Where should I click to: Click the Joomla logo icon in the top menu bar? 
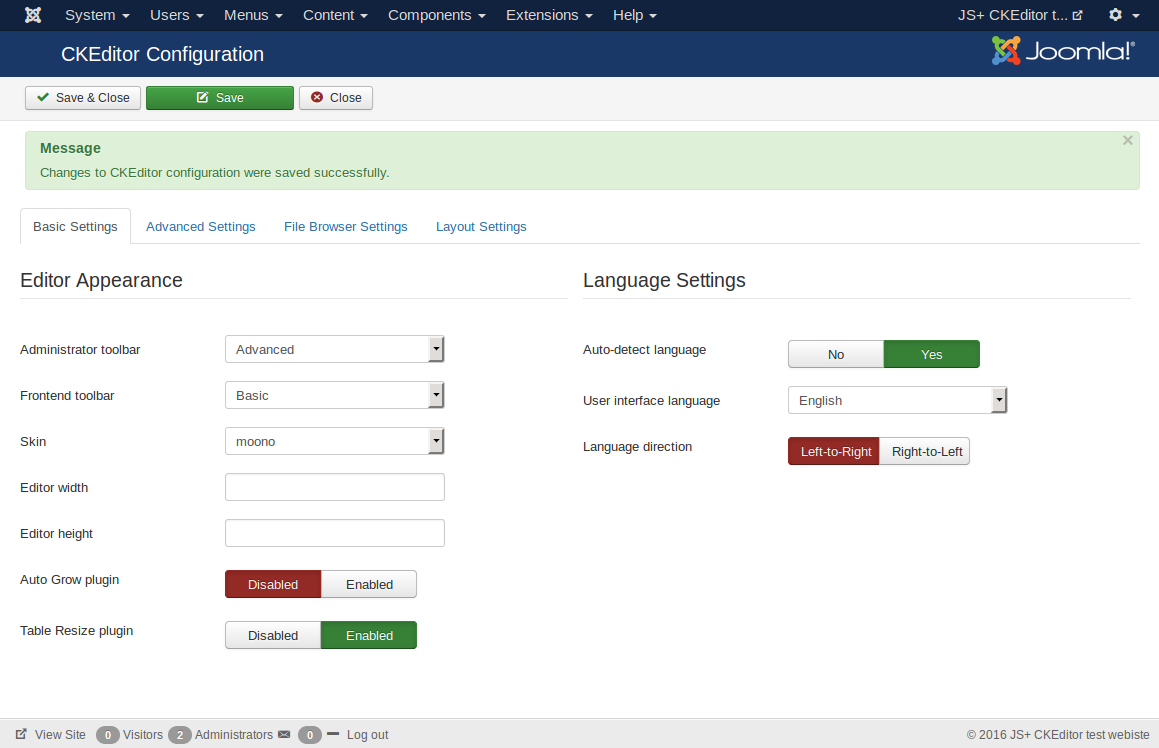(x=33, y=15)
